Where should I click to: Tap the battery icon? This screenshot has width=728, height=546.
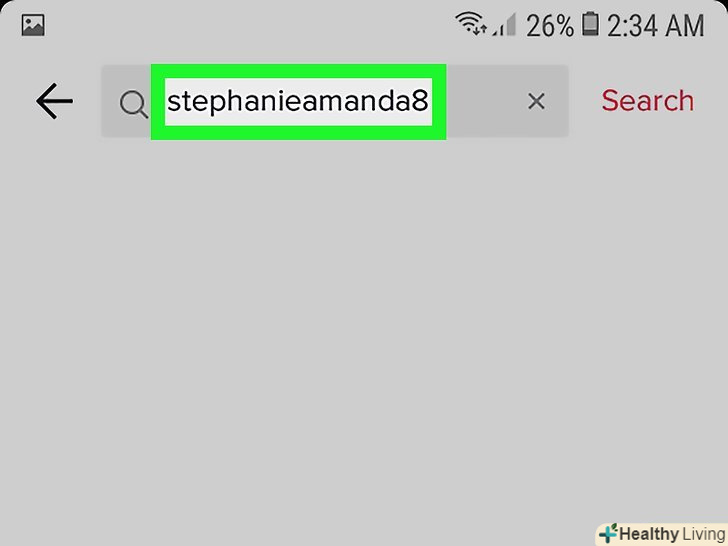(x=590, y=24)
